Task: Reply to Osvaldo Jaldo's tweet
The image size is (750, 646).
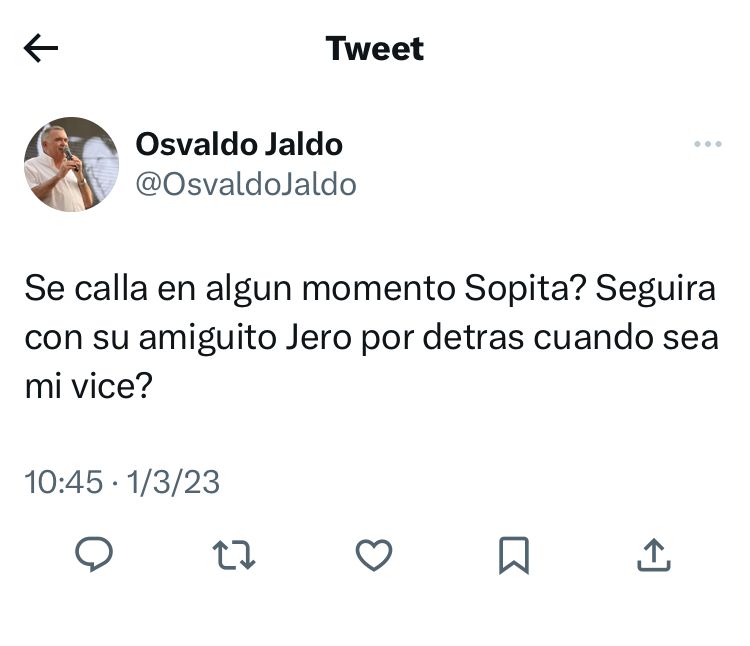Action: [x=93, y=554]
